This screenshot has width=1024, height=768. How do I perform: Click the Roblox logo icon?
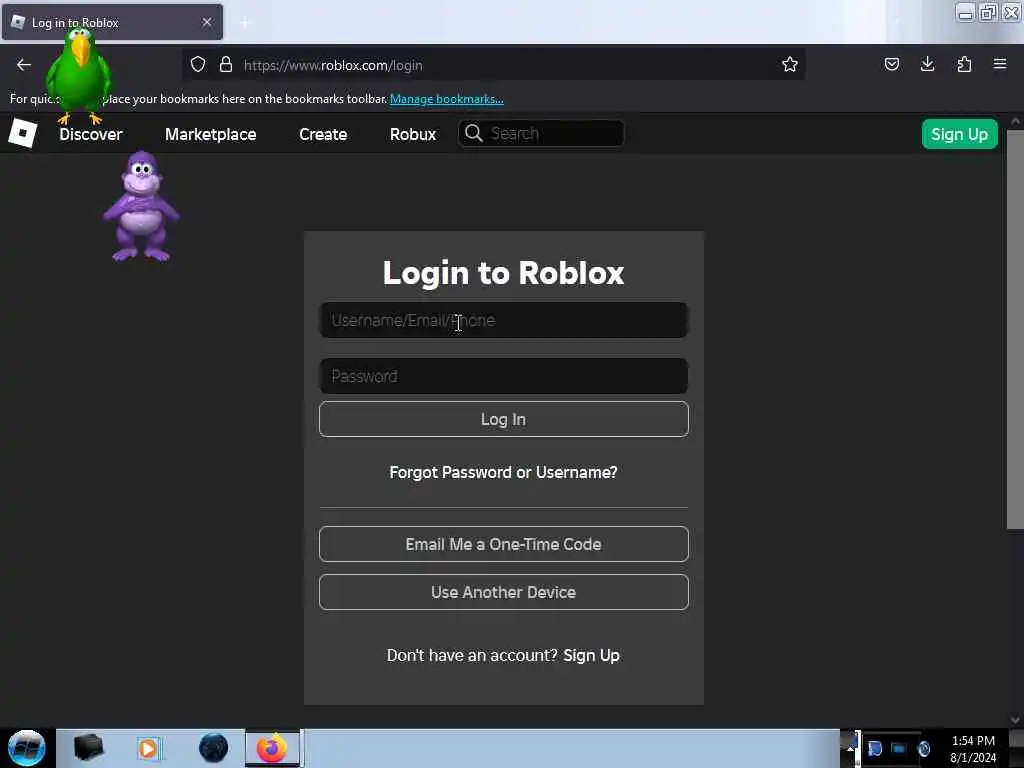pyautogui.click(x=23, y=133)
